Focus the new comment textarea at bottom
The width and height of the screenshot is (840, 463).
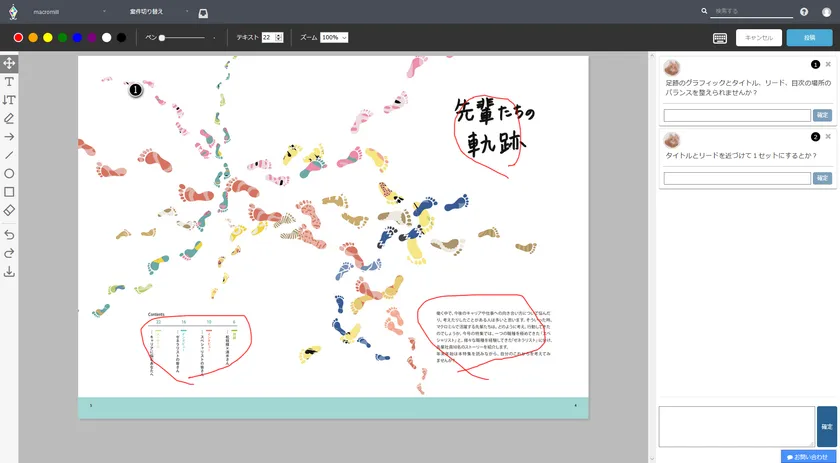(x=737, y=427)
